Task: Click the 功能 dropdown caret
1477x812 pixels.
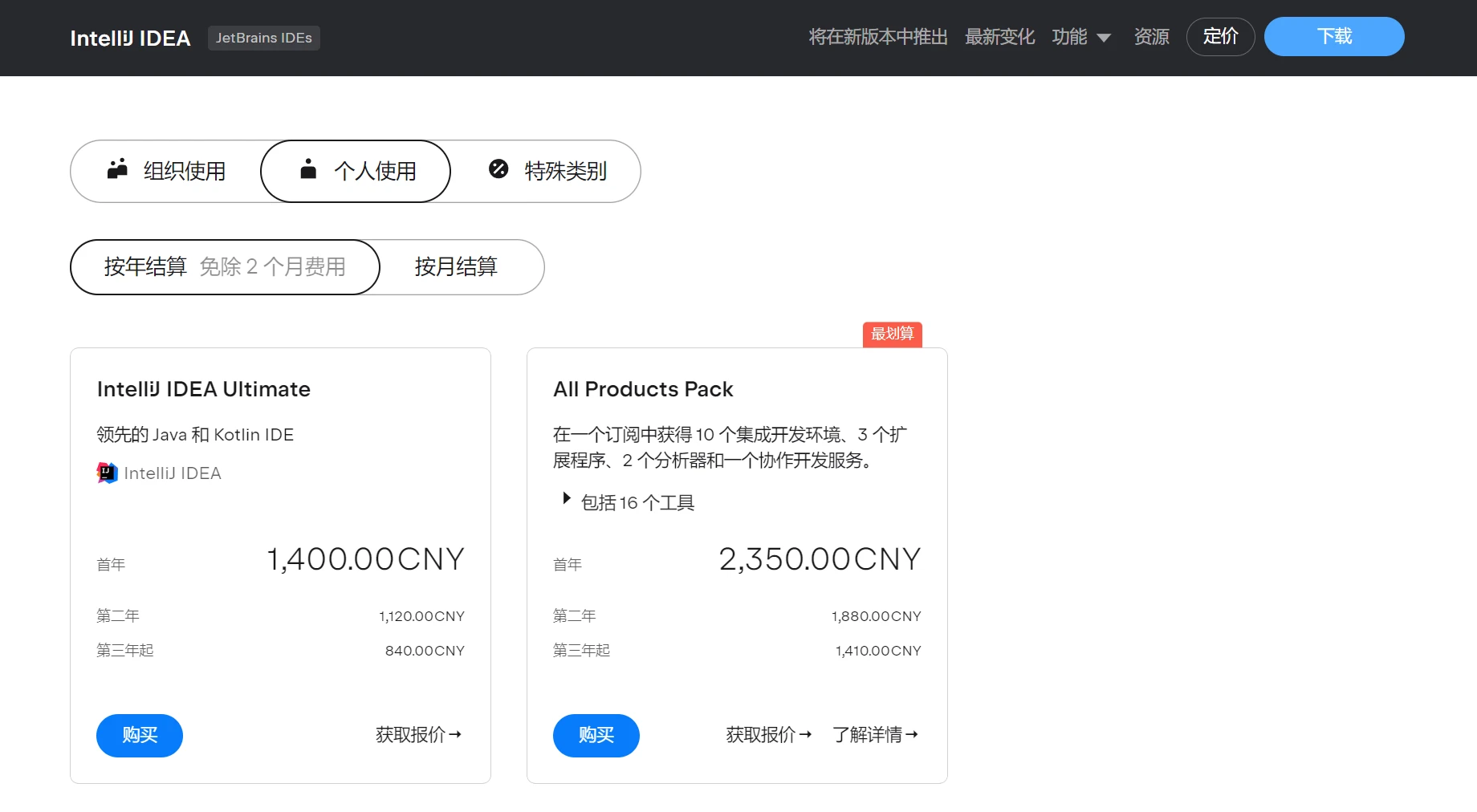Action: pos(1104,38)
